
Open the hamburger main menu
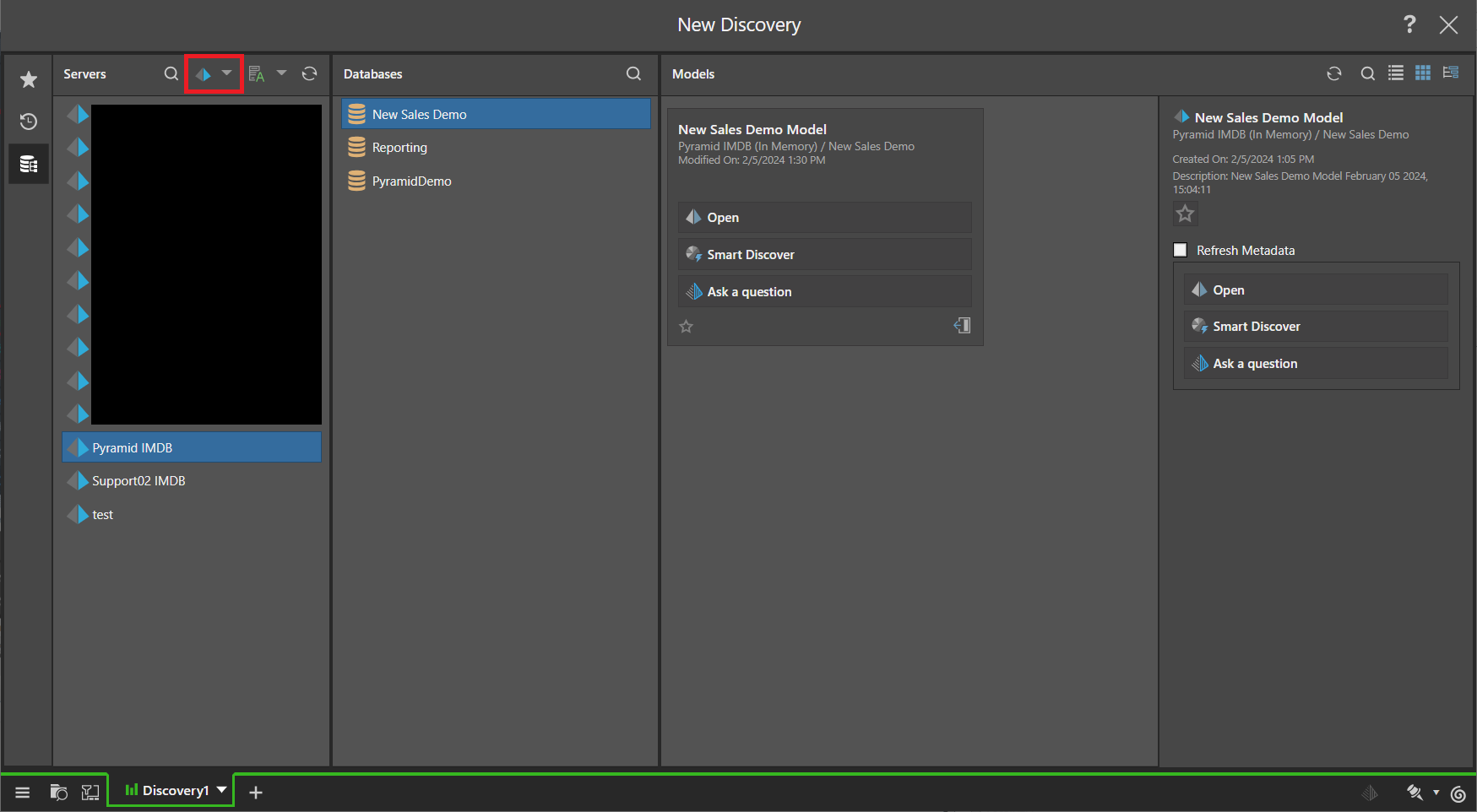pos(23,792)
